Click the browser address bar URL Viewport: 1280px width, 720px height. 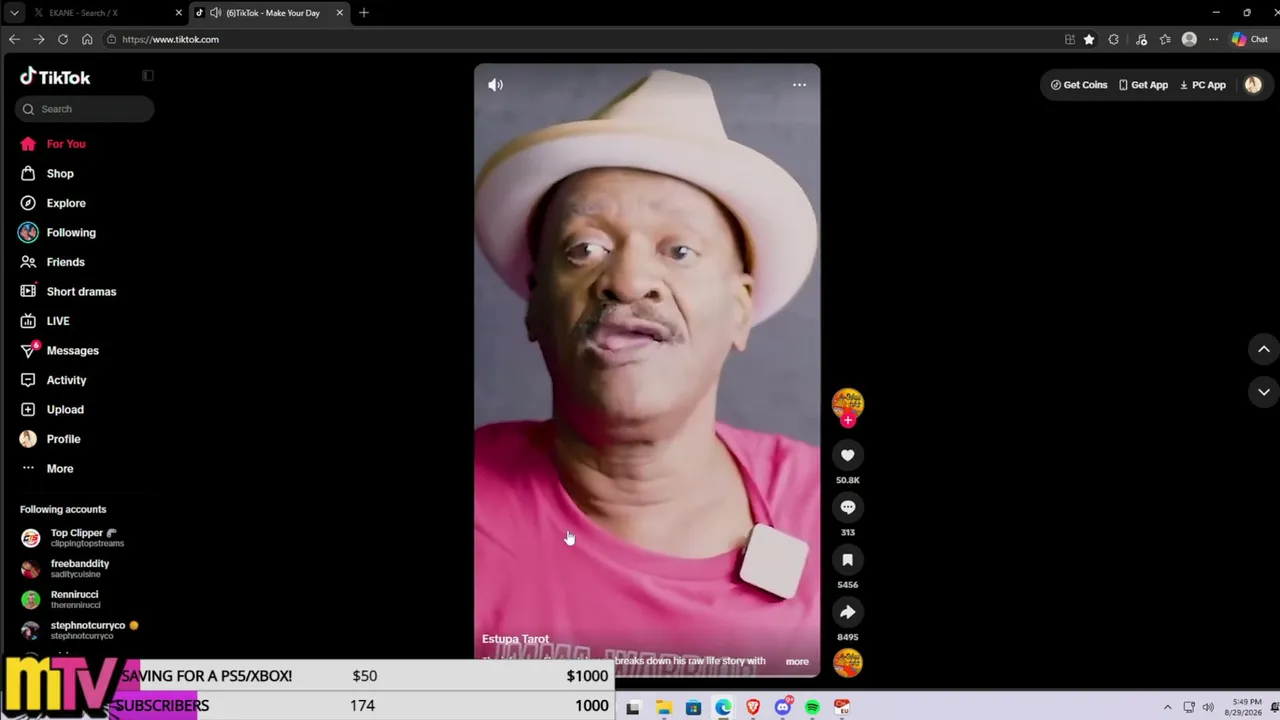(170, 39)
